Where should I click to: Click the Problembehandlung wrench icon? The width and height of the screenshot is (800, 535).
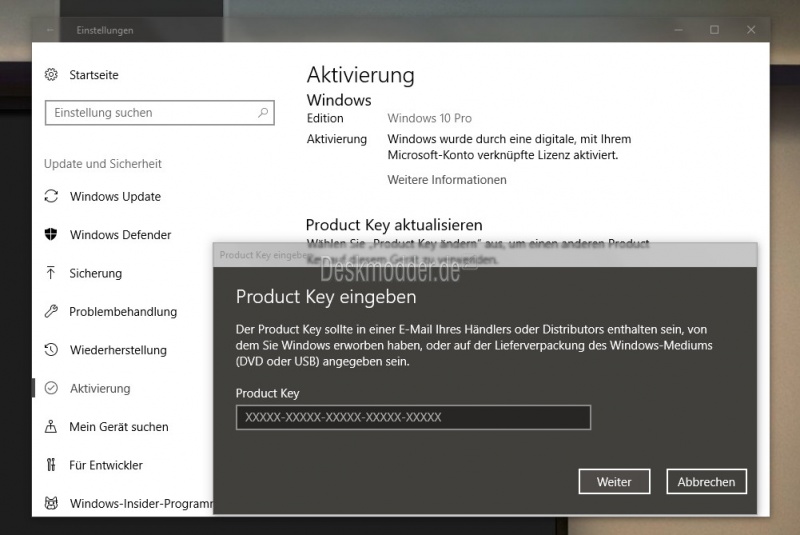coord(51,311)
